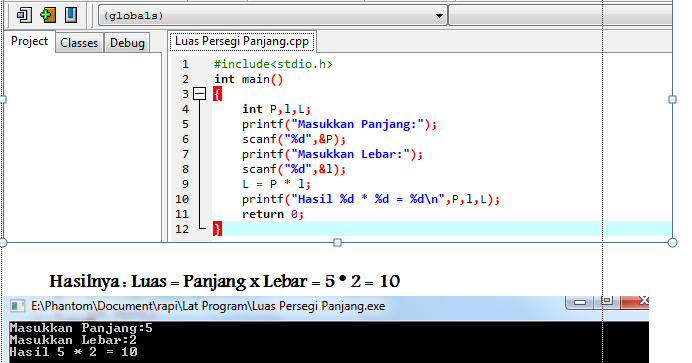Click the return 0; statement
Screen dimensions: 692x363
[x=273, y=214]
